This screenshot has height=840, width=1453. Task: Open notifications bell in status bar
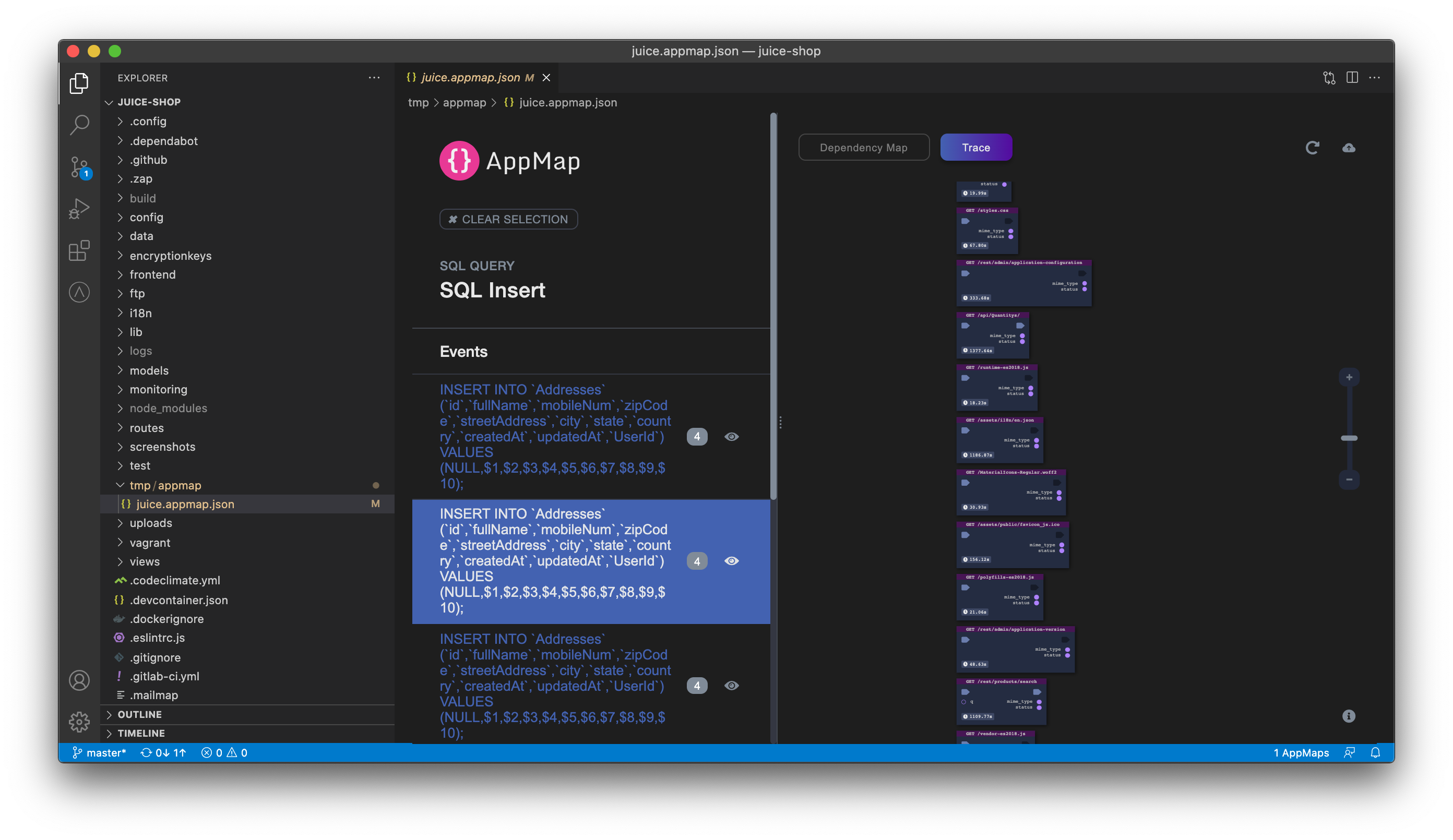point(1375,752)
